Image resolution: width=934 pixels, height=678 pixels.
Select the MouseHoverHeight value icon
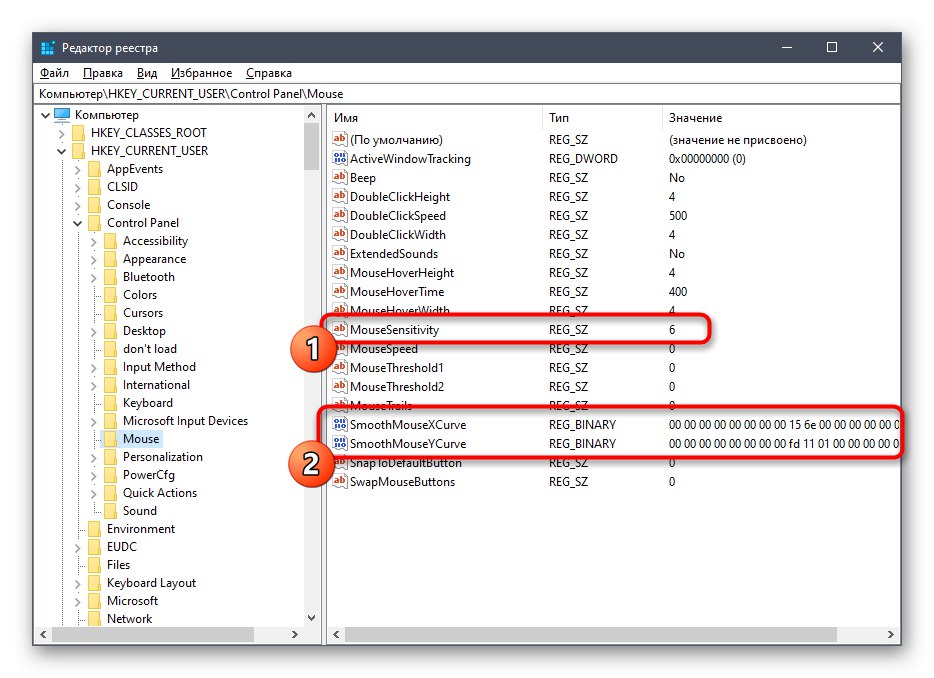pos(340,273)
